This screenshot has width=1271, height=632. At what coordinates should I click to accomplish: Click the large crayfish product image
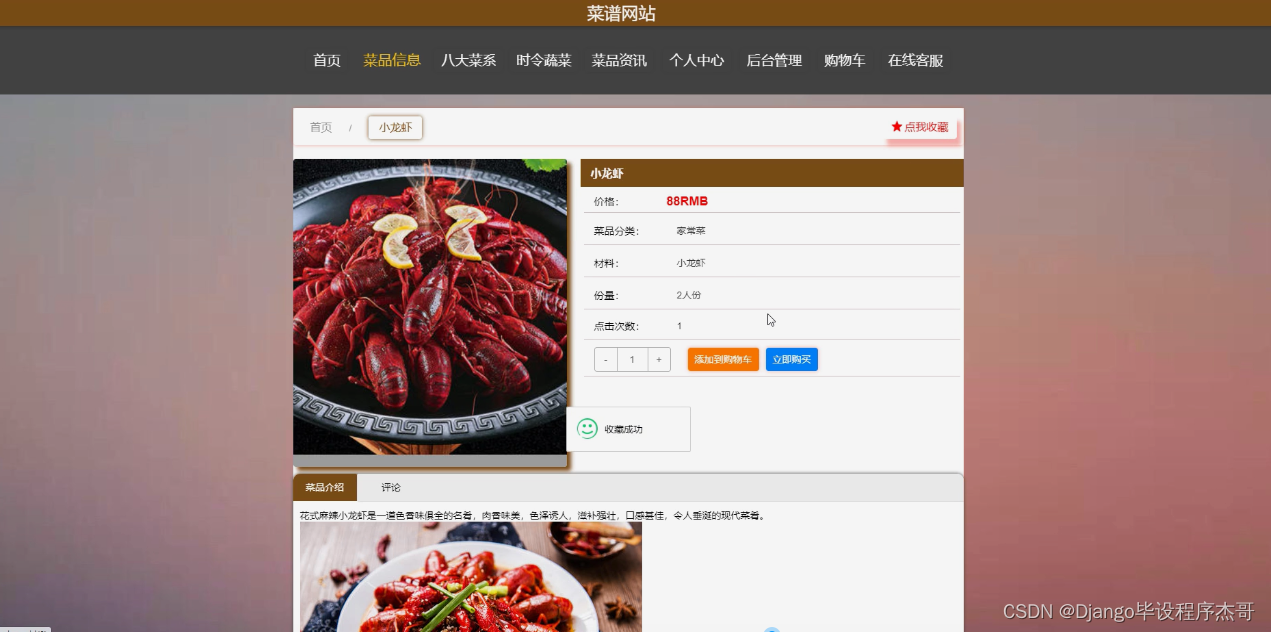[x=430, y=307]
